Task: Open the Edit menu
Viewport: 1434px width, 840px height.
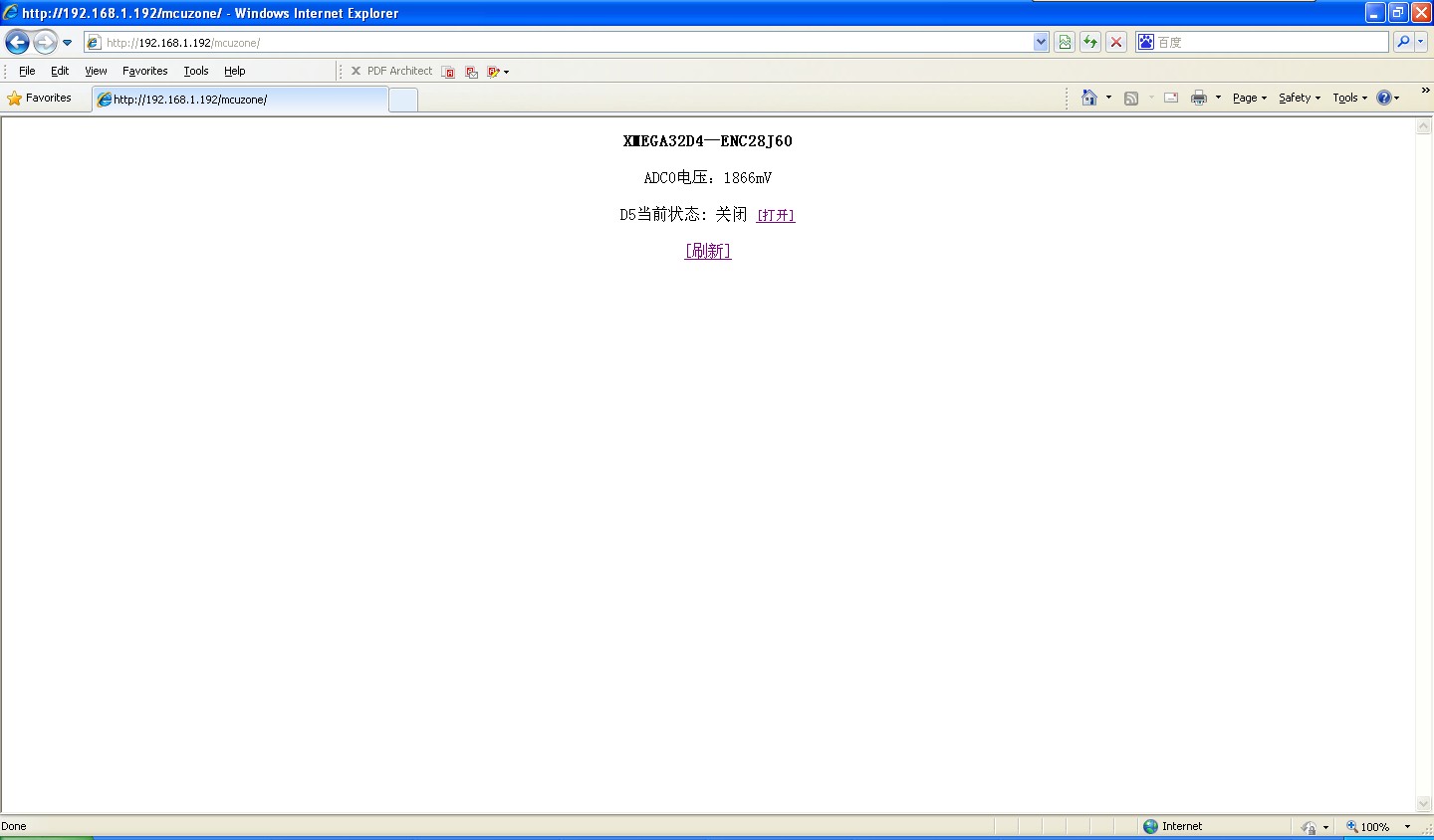Action: [60, 71]
